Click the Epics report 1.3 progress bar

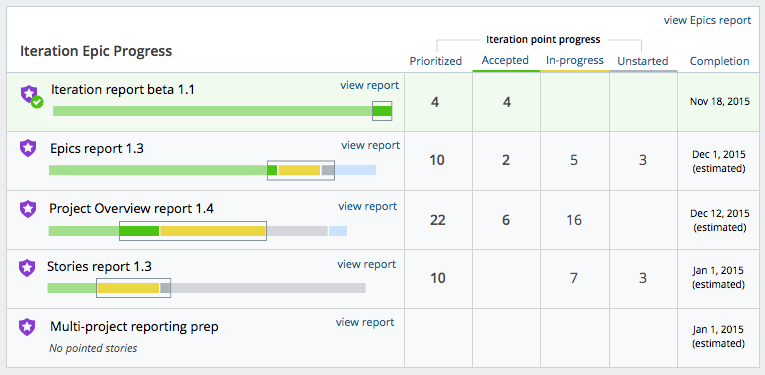212,170
